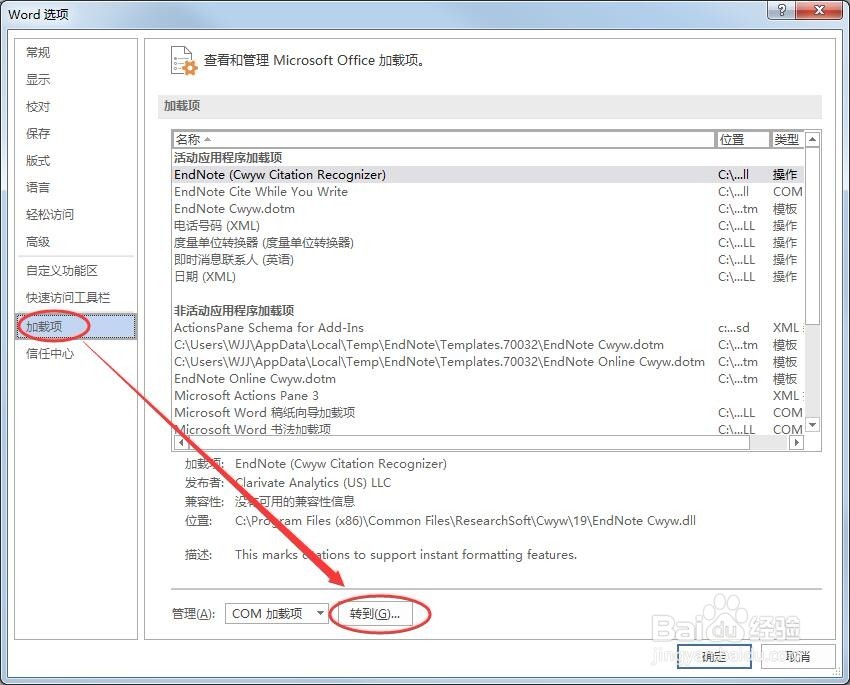Open the 常规 options category
This screenshot has width=850, height=685.
tap(38, 53)
